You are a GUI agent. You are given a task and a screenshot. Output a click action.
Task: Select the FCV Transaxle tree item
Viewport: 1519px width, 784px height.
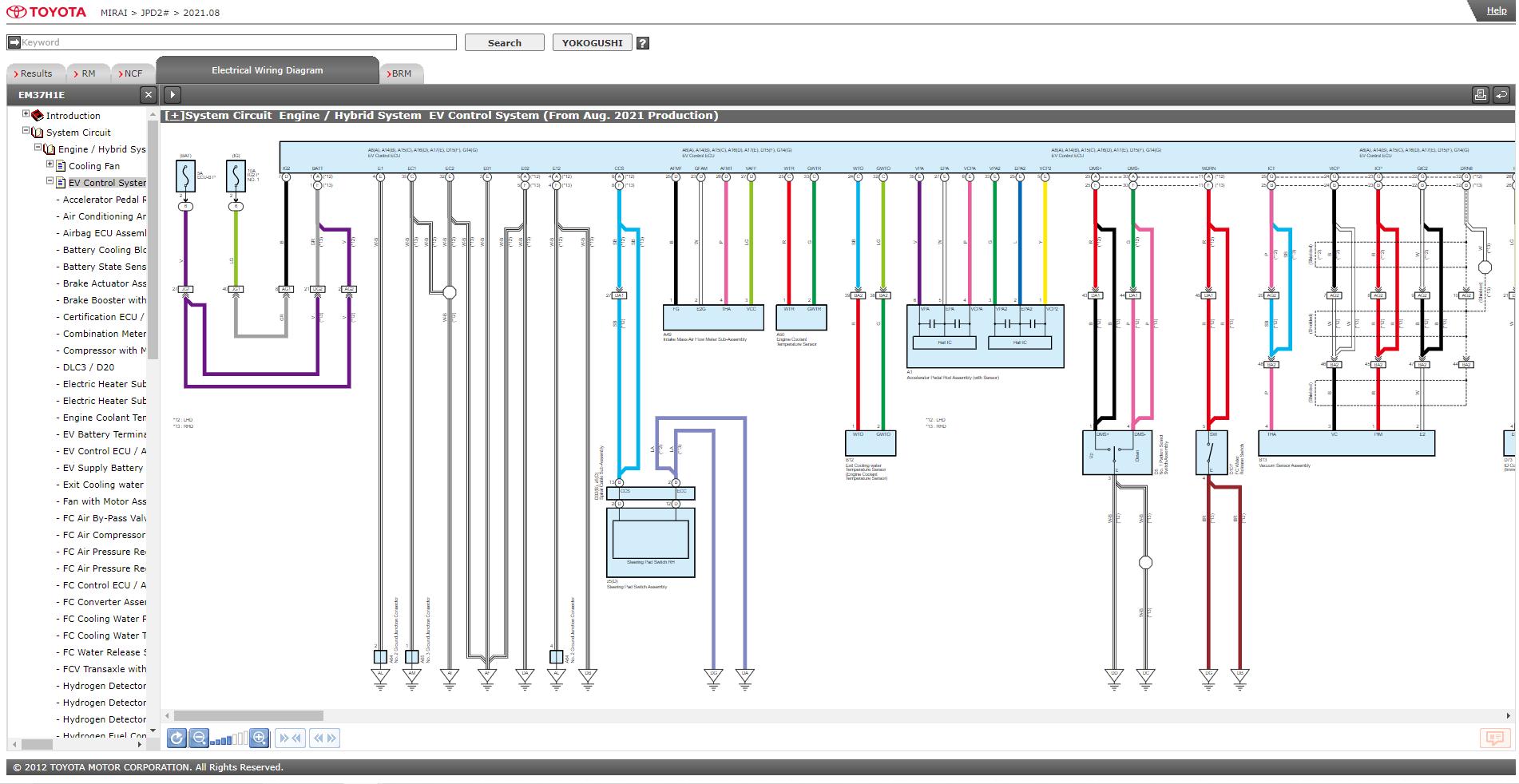105,669
